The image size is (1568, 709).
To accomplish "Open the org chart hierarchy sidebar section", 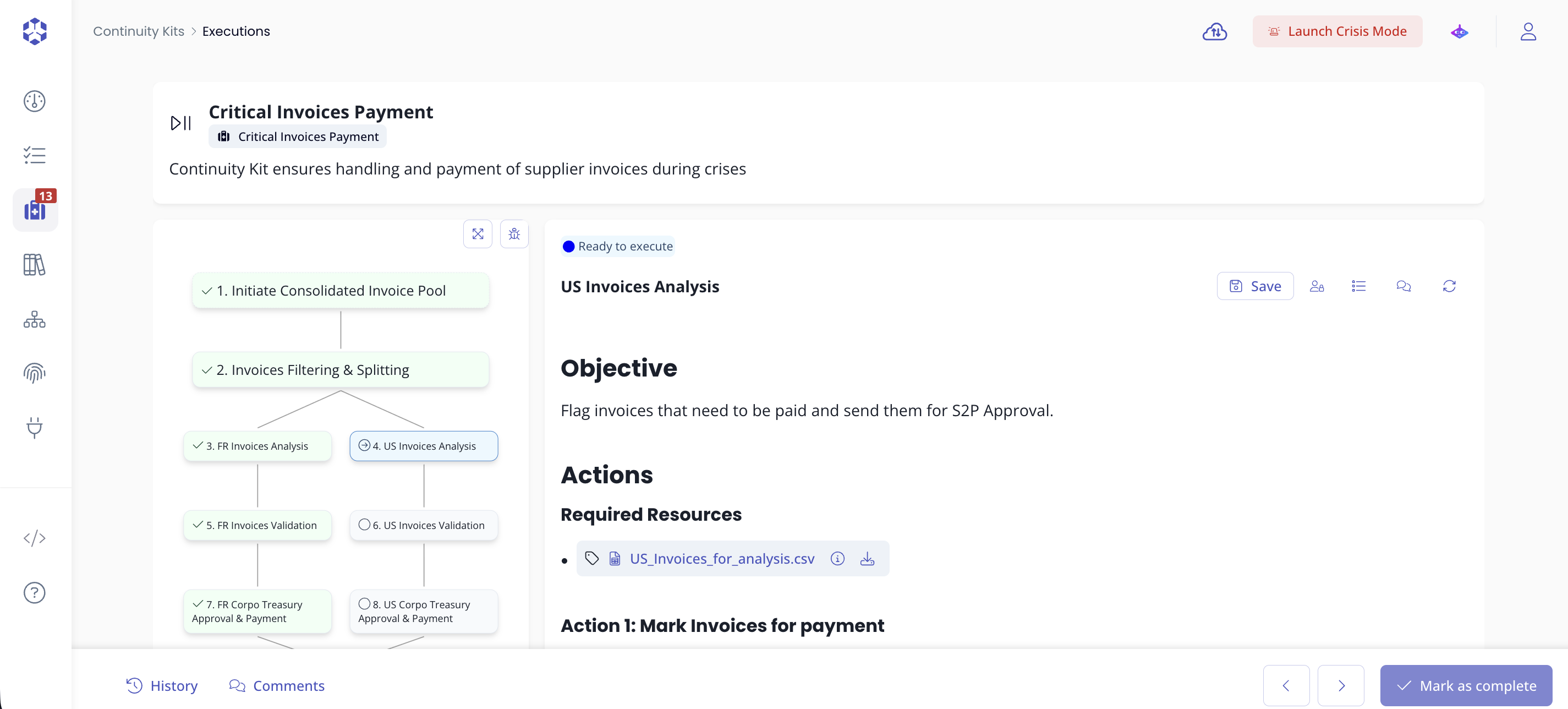I will [34, 319].
